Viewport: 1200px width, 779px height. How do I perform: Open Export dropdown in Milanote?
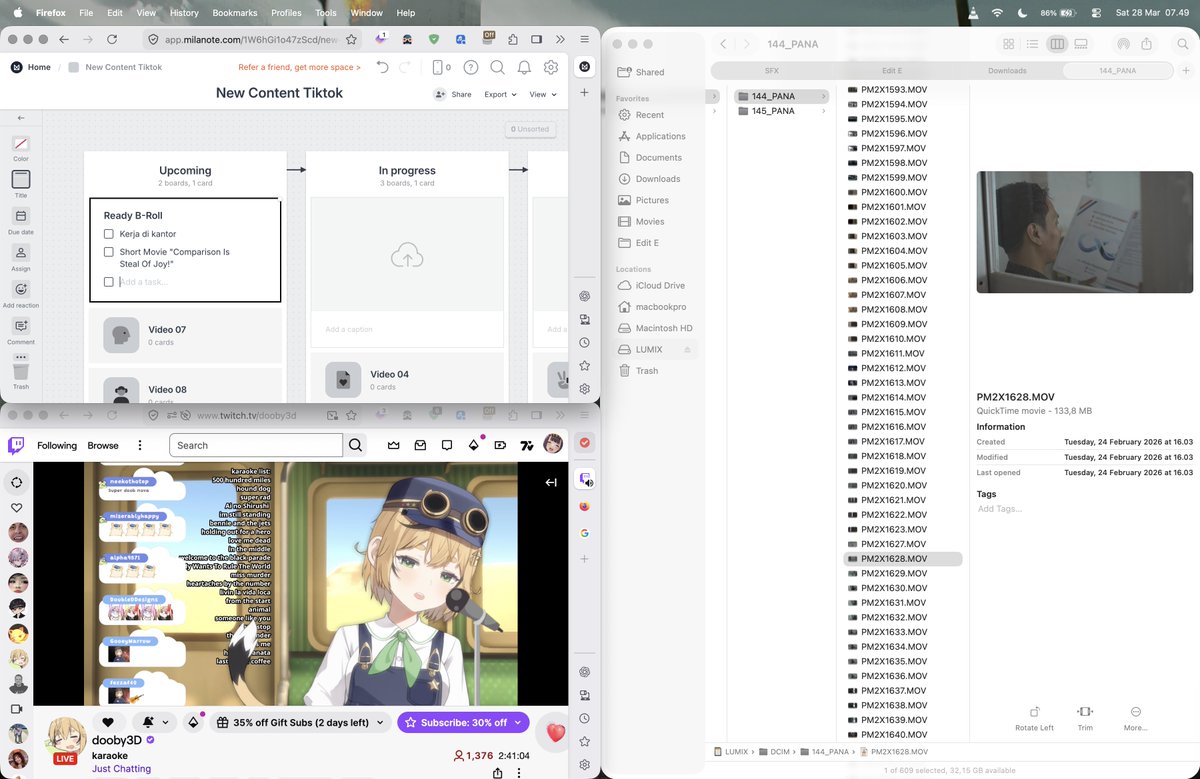500,94
